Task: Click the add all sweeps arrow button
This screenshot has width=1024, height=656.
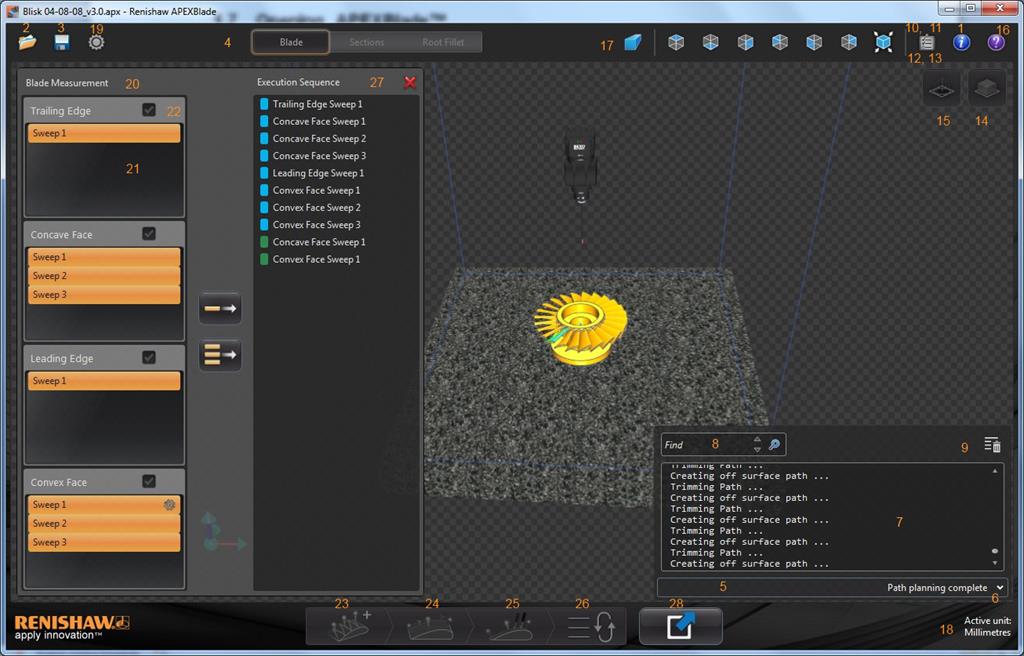Action: (x=220, y=353)
